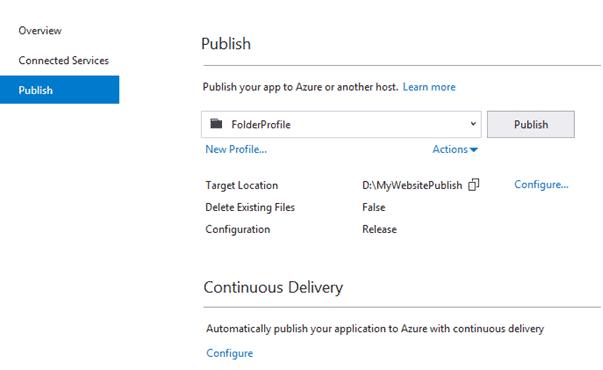Click the Release configuration value
The image size is (603, 370).
pos(379,229)
